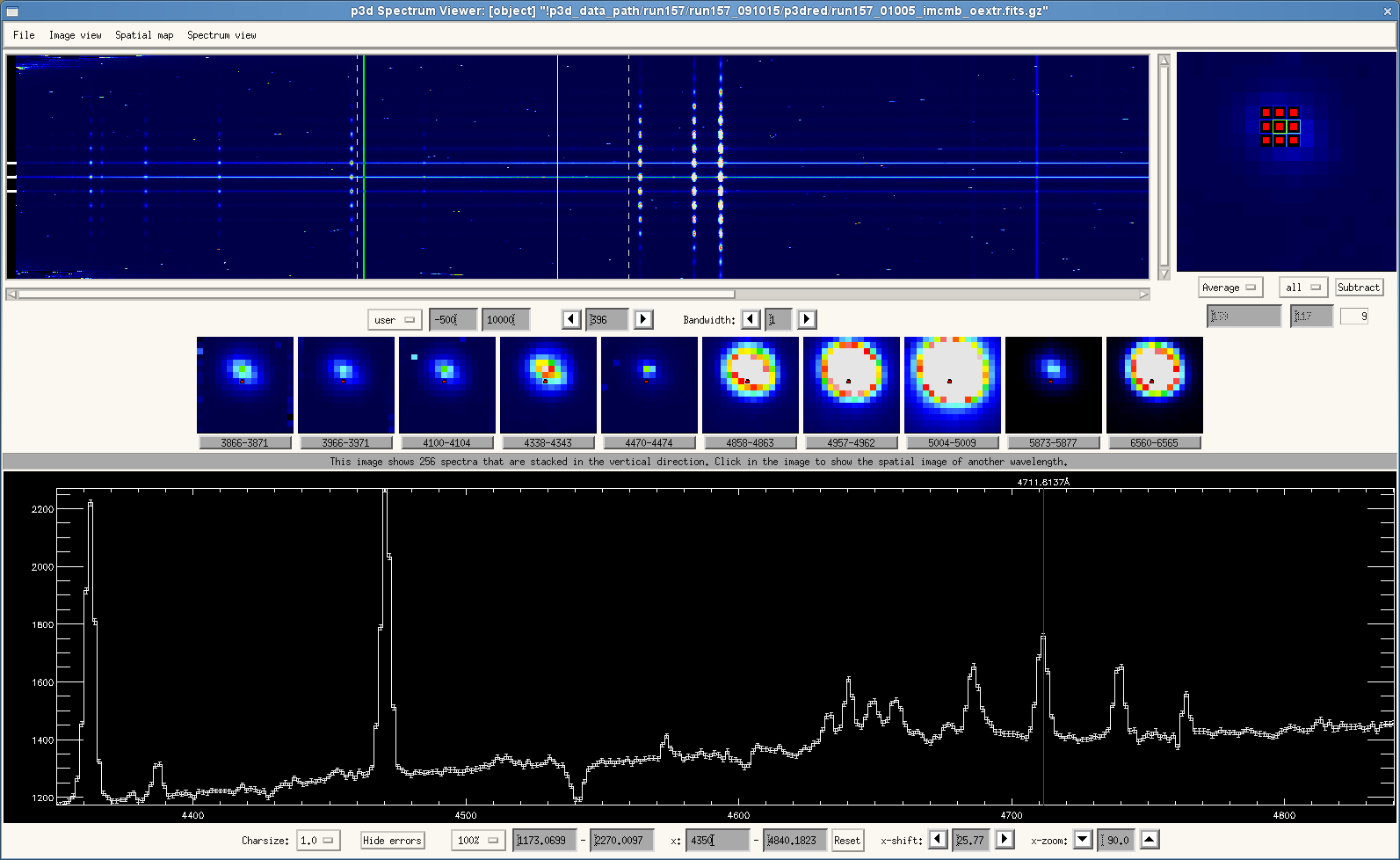
Task: Increase Bandwidth with the right arrow
Action: coord(807,319)
